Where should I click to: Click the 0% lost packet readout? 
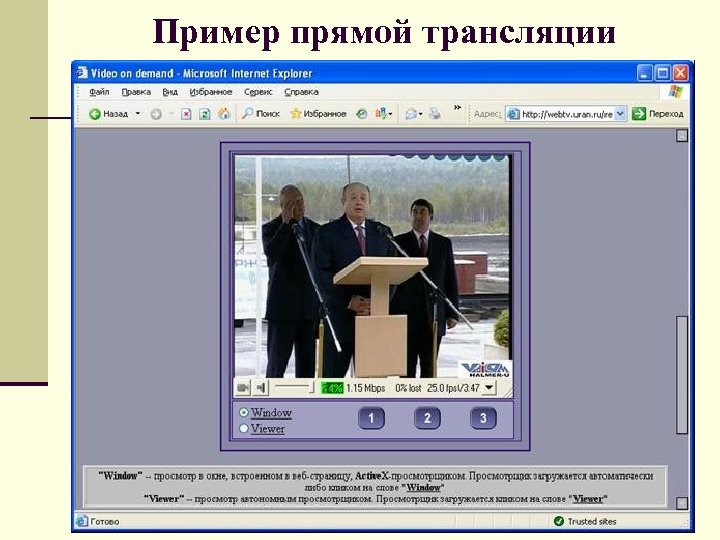(408, 388)
